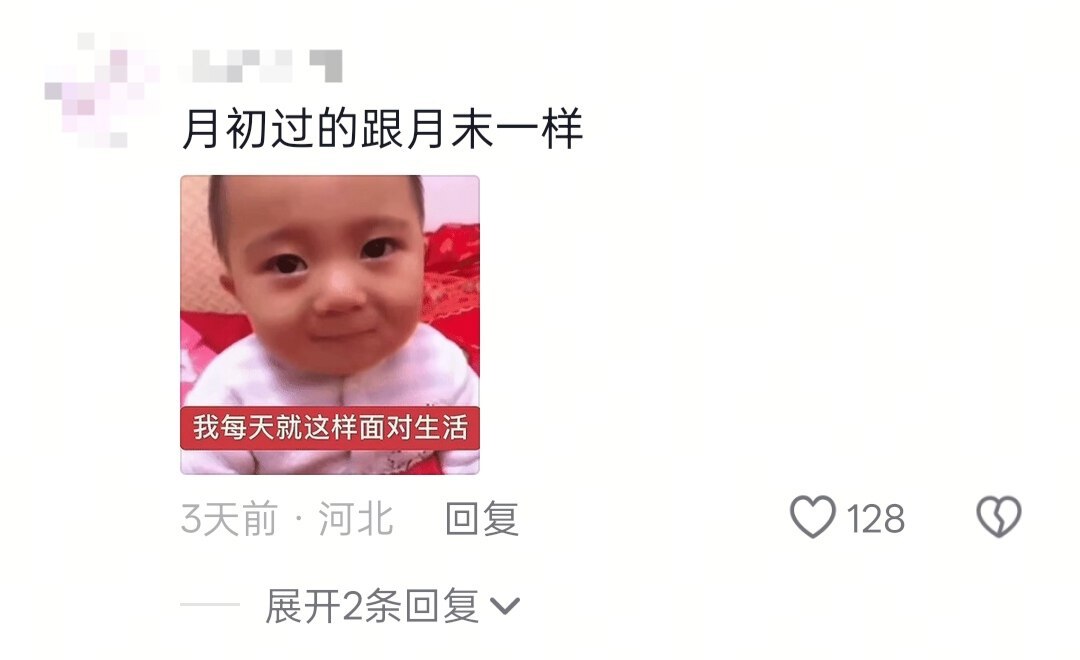Viewport: 1080px width, 660px height.
Task: Click 展开2条回复 to show replies
Action: point(372,606)
